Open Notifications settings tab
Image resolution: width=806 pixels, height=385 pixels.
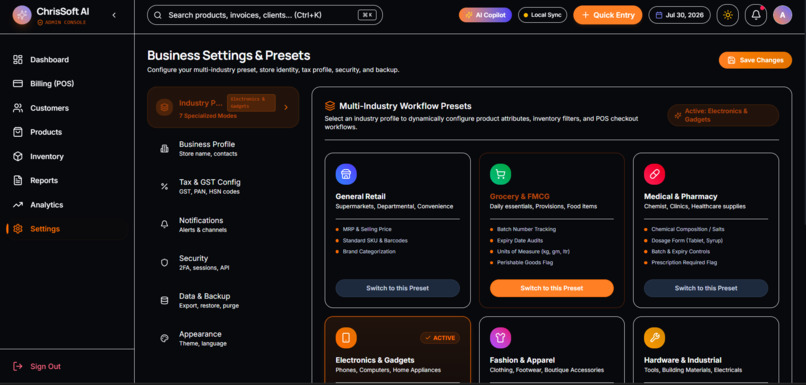[x=223, y=225]
